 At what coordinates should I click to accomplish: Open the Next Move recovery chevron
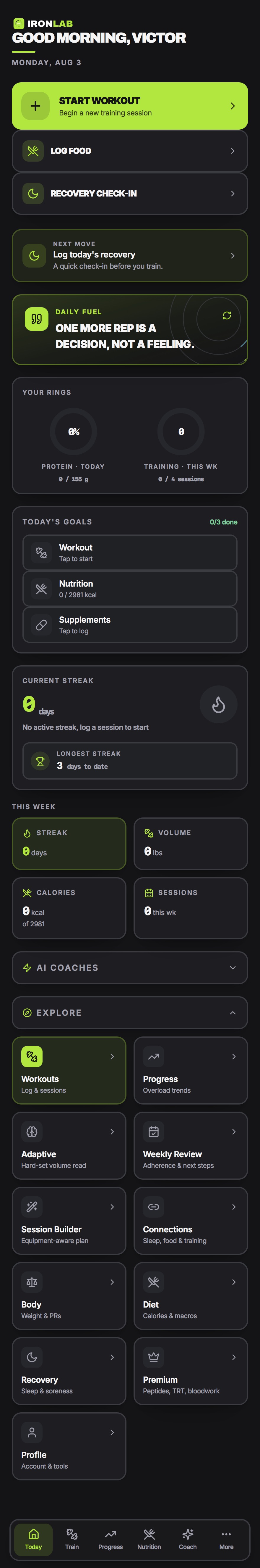click(233, 256)
